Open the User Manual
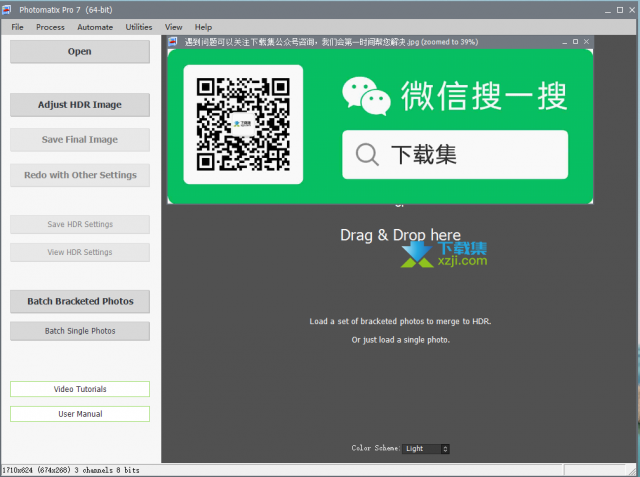Image resolution: width=640 pixels, height=477 pixels. coord(80,414)
